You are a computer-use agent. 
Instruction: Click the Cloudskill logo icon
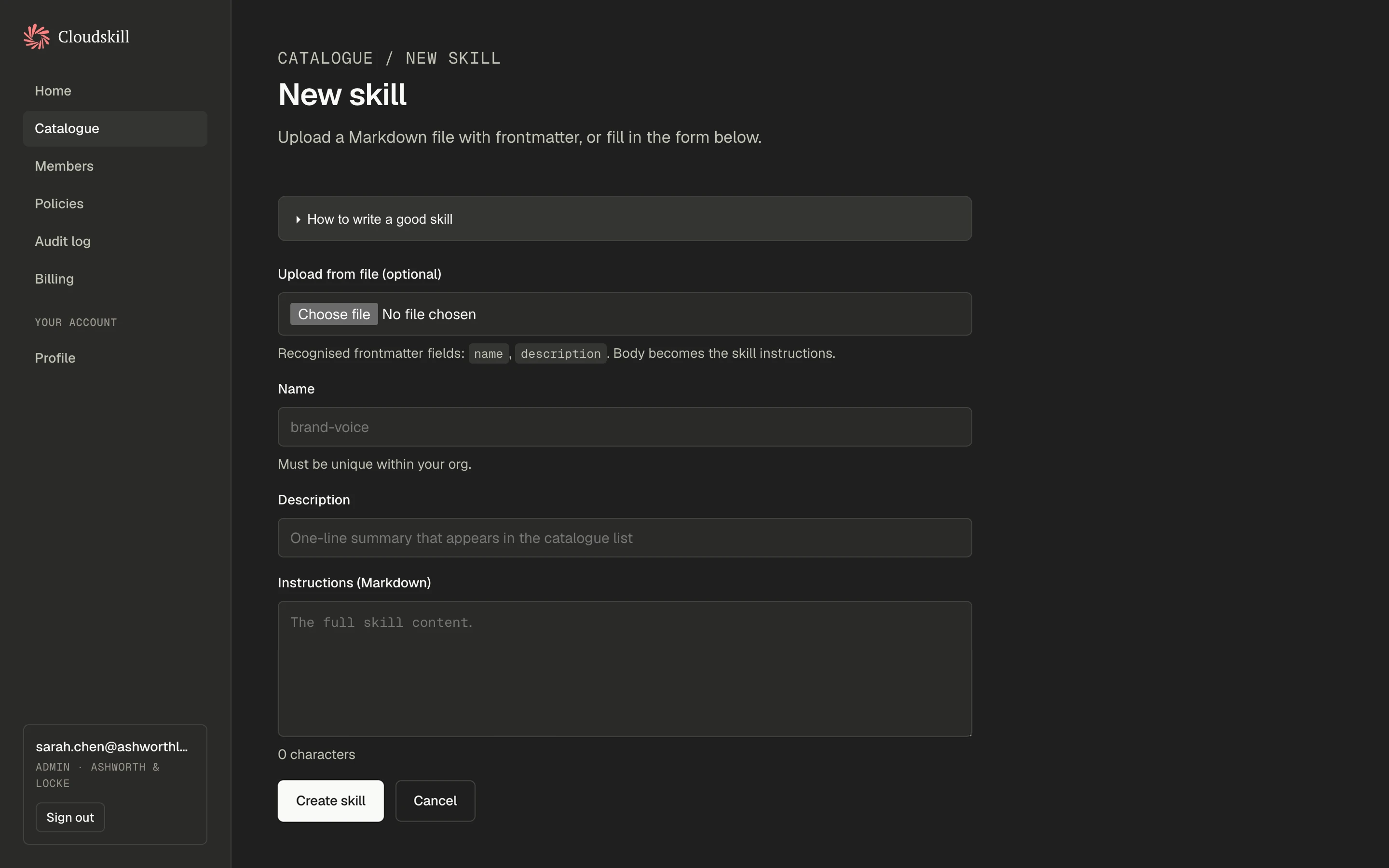pyautogui.click(x=37, y=37)
